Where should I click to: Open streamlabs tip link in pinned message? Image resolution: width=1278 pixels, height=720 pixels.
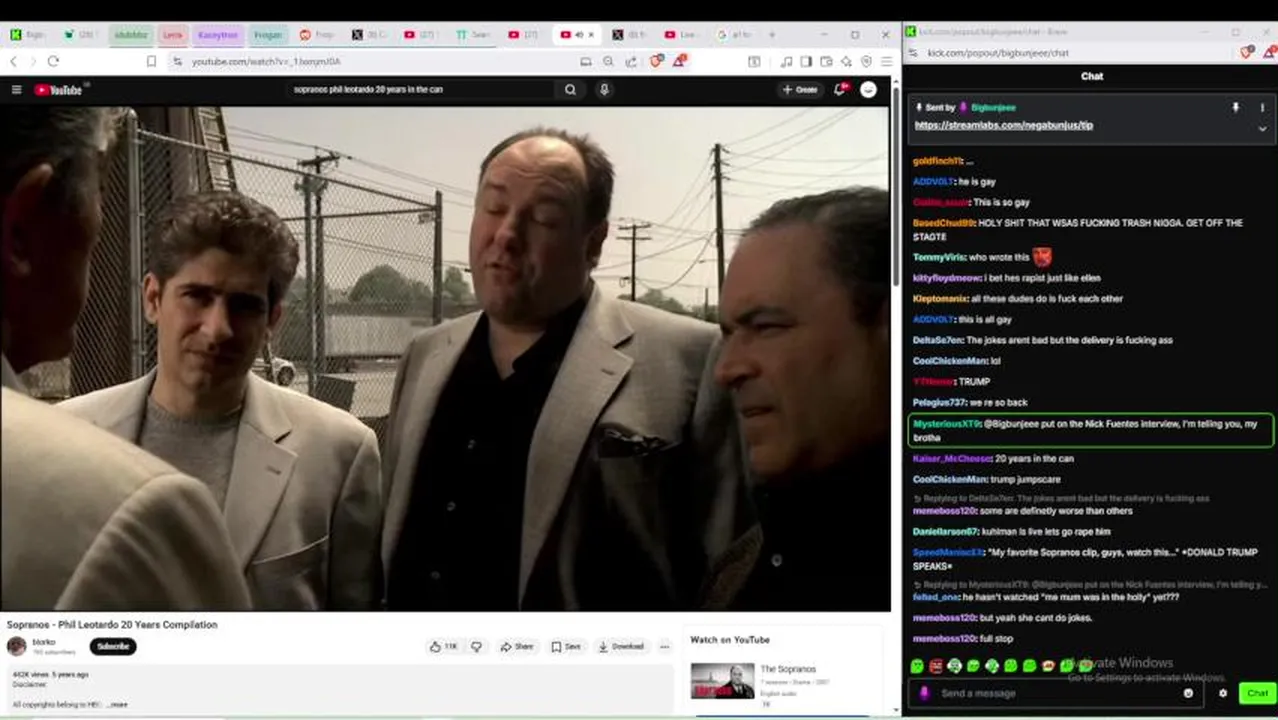(x=1003, y=125)
